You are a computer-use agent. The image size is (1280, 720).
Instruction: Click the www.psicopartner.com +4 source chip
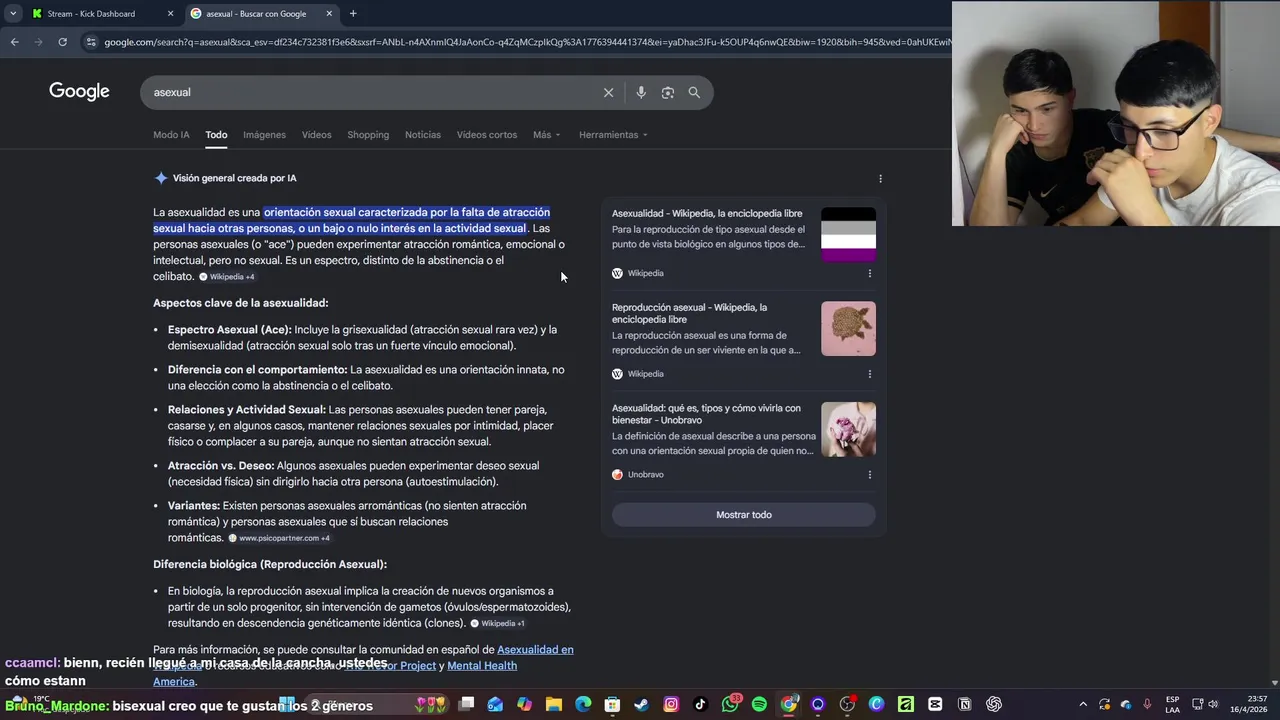pyautogui.click(x=279, y=538)
